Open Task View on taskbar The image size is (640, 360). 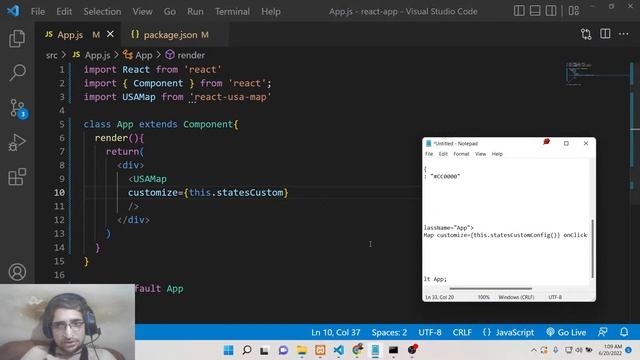264,350
